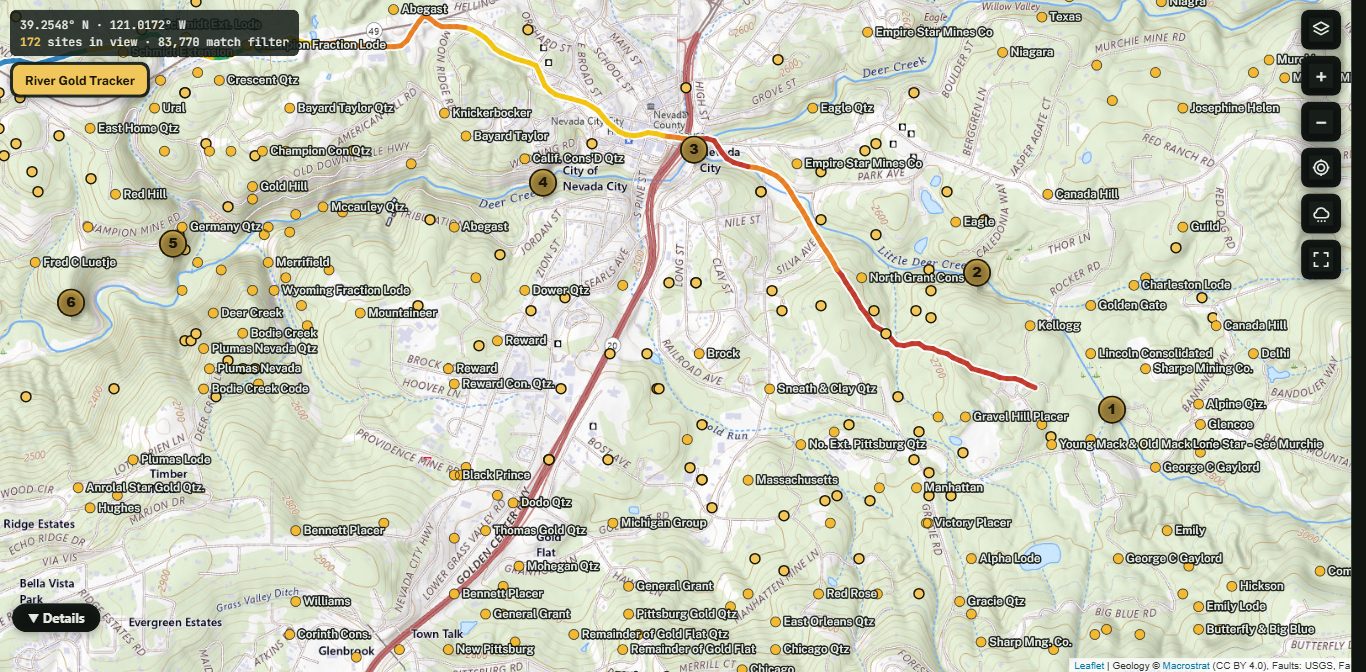This screenshot has width=1366, height=672.
Task: Click the Sneath & Clay Qtz site dot
Action: (x=769, y=389)
